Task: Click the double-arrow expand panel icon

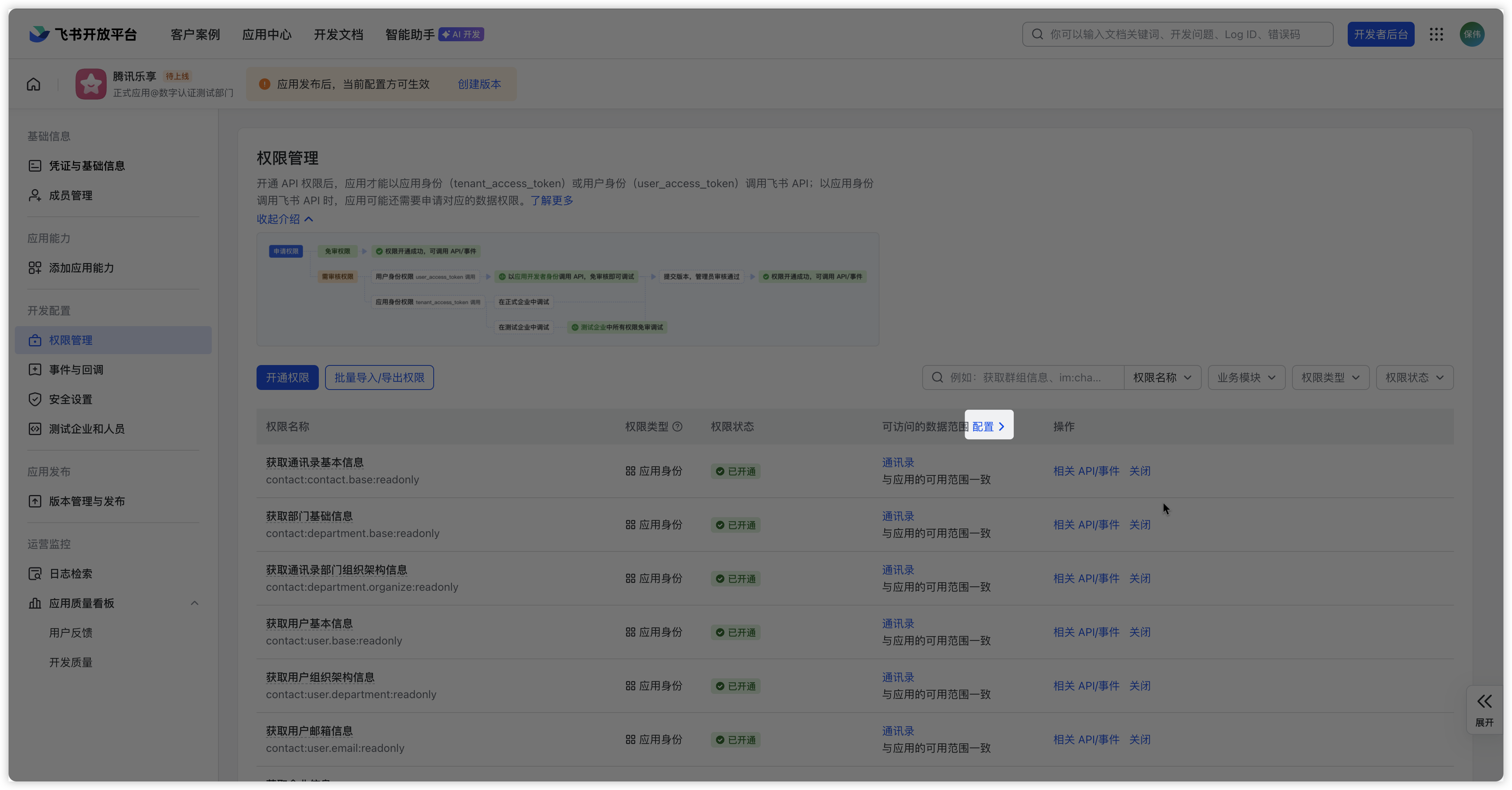Action: (x=1484, y=701)
